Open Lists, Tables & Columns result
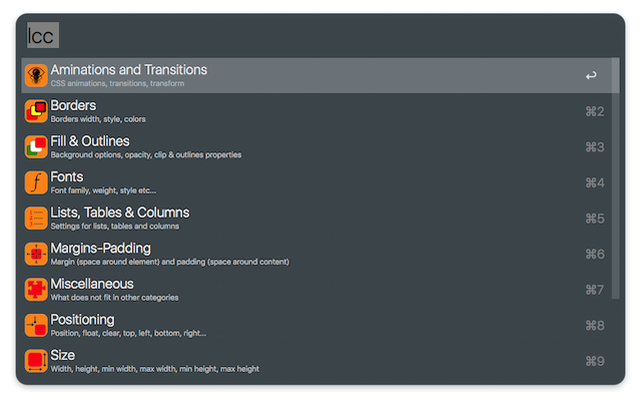The image size is (640, 402). point(120,212)
